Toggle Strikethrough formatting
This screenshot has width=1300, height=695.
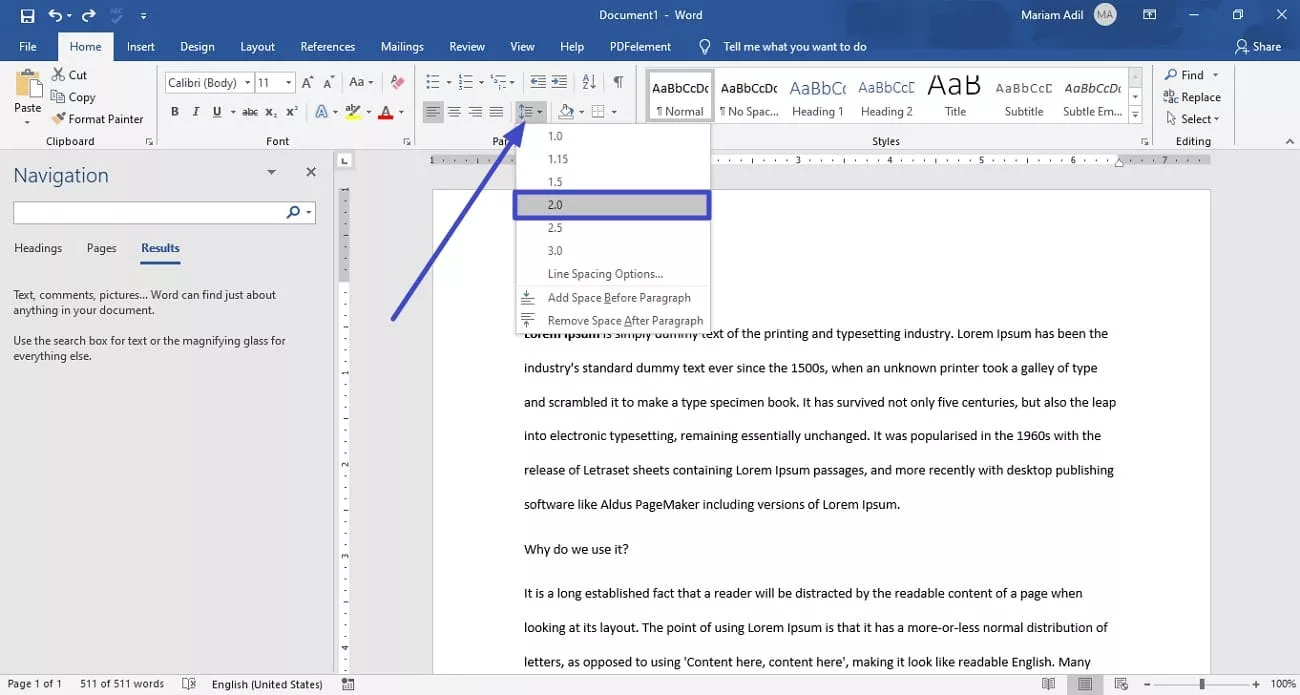[x=250, y=112]
